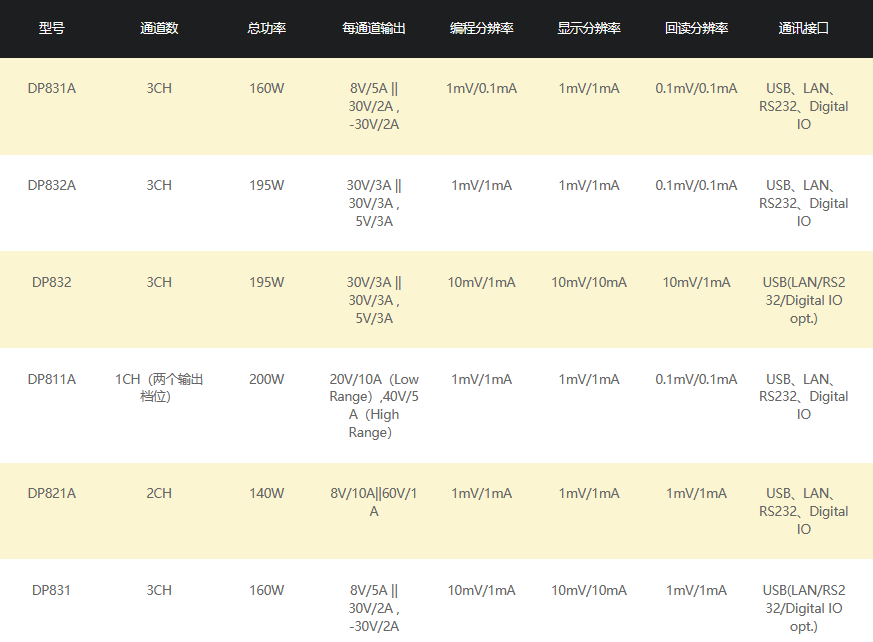Click the 显示分辨率 column header
Viewport: 873px width, 642px height.
tap(589, 28)
